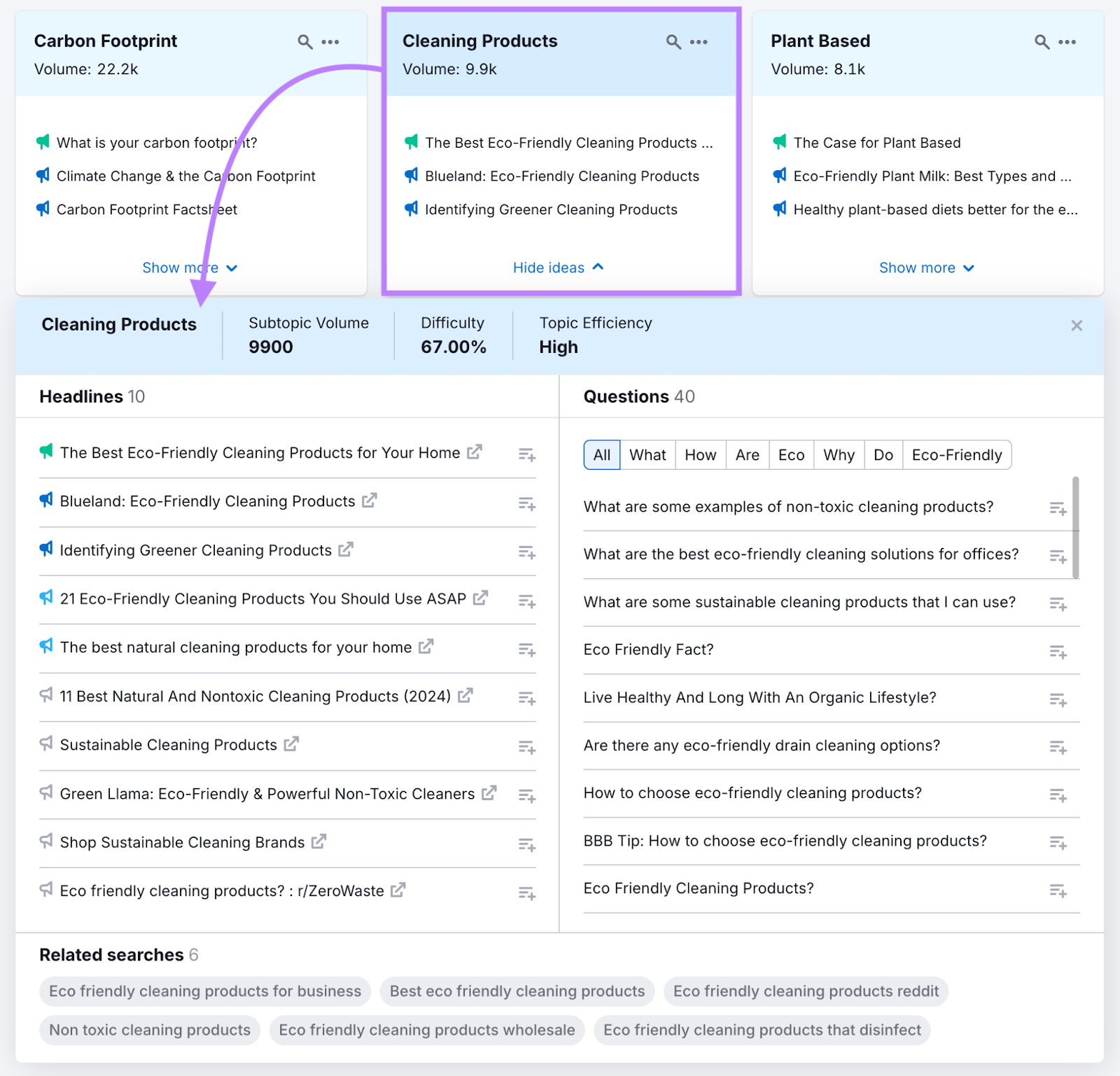Close the Cleaning Products detail panel
1120x1076 pixels.
click(x=1076, y=325)
